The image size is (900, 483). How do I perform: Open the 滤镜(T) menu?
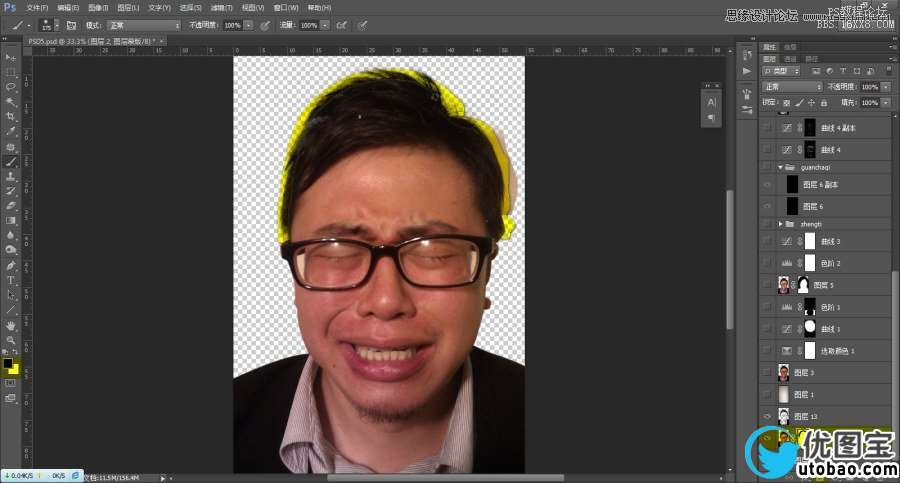click(x=221, y=8)
